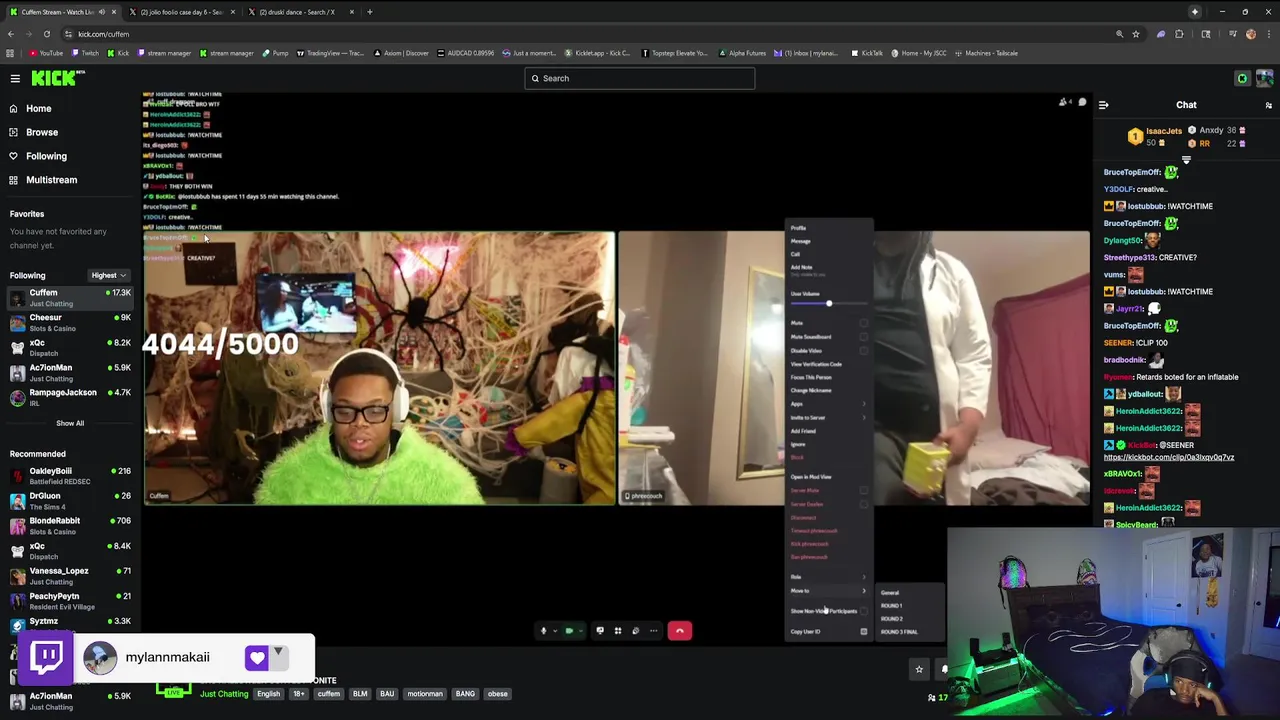Open the three-dots more options in call controls
1280x720 pixels.
coord(653,631)
